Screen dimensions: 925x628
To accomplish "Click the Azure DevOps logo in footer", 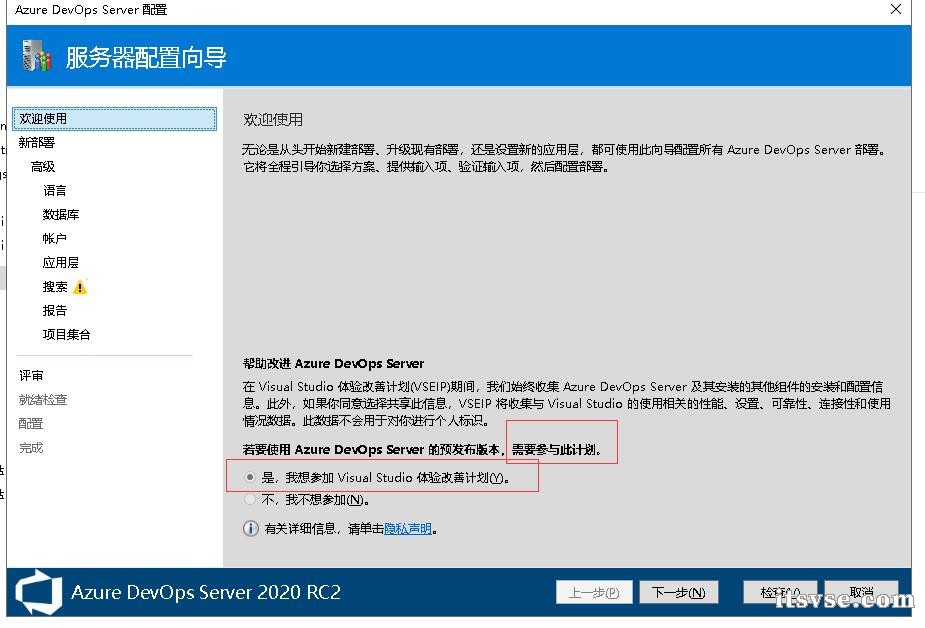I will click(39, 591).
